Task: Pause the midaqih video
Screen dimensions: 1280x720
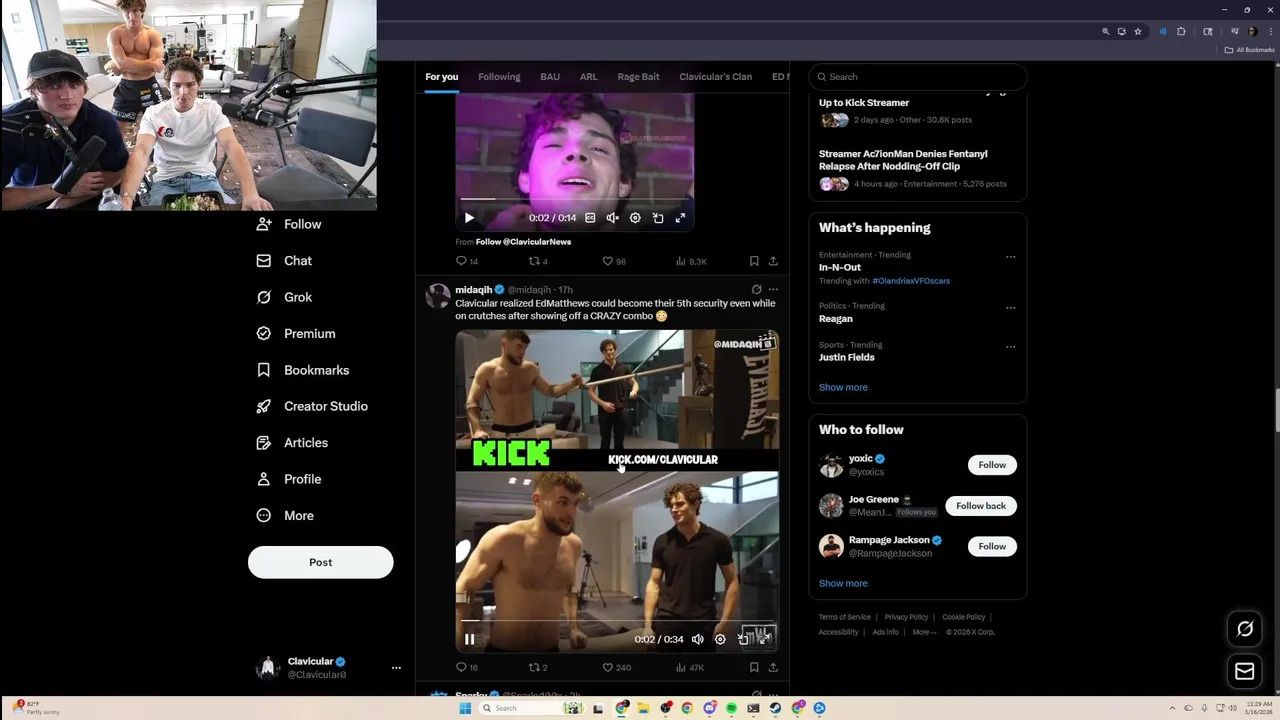Action: pos(469,639)
